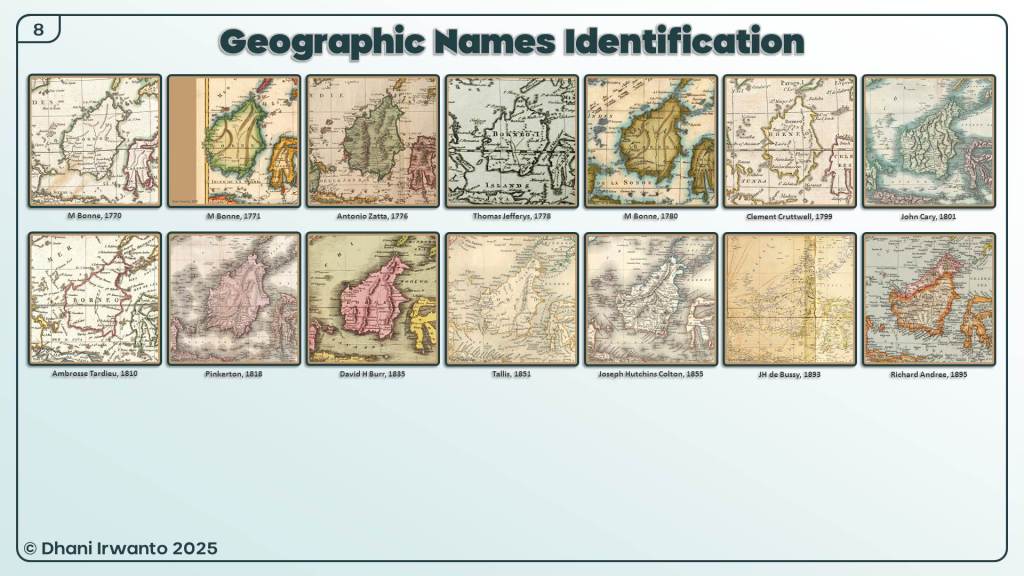Click the Richard Andree 1895 map thumbnail
Viewport: 1024px width, 576px height.
tap(928, 298)
